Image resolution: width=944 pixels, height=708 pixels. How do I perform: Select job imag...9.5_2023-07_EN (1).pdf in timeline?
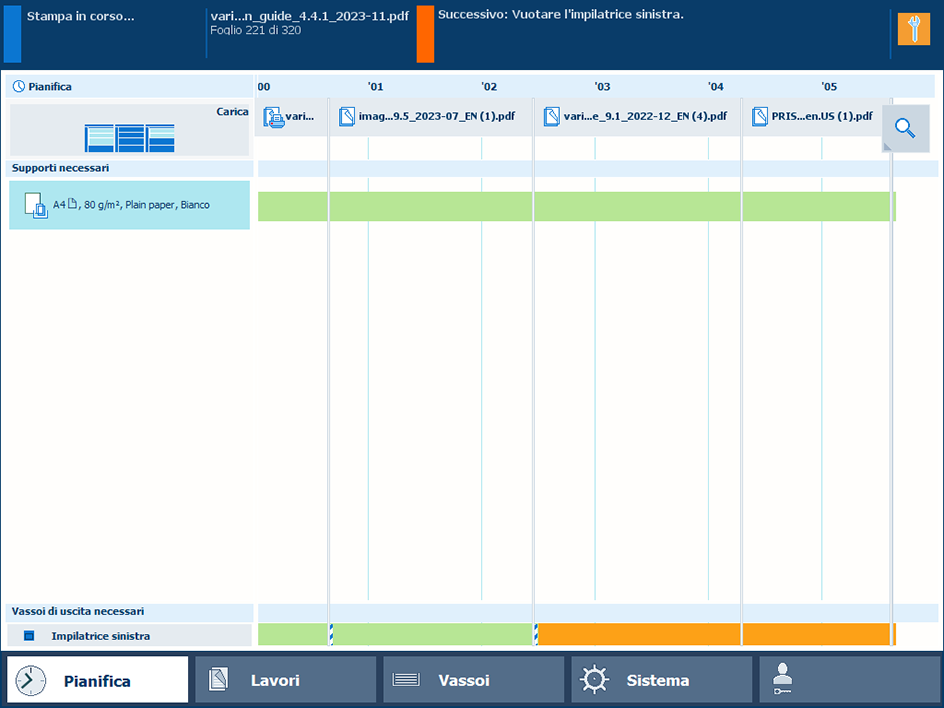click(431, 117)
